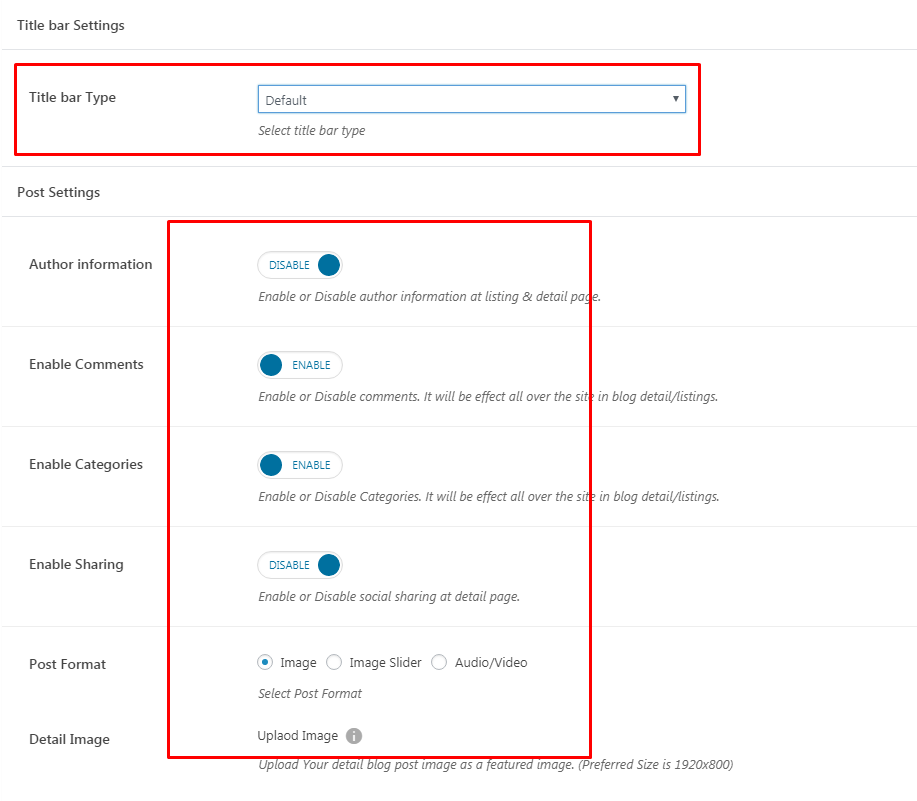The width and height of the screenshot is (917, 801).
Task: Select the Image Slider radio button
Action: (334, 662)
